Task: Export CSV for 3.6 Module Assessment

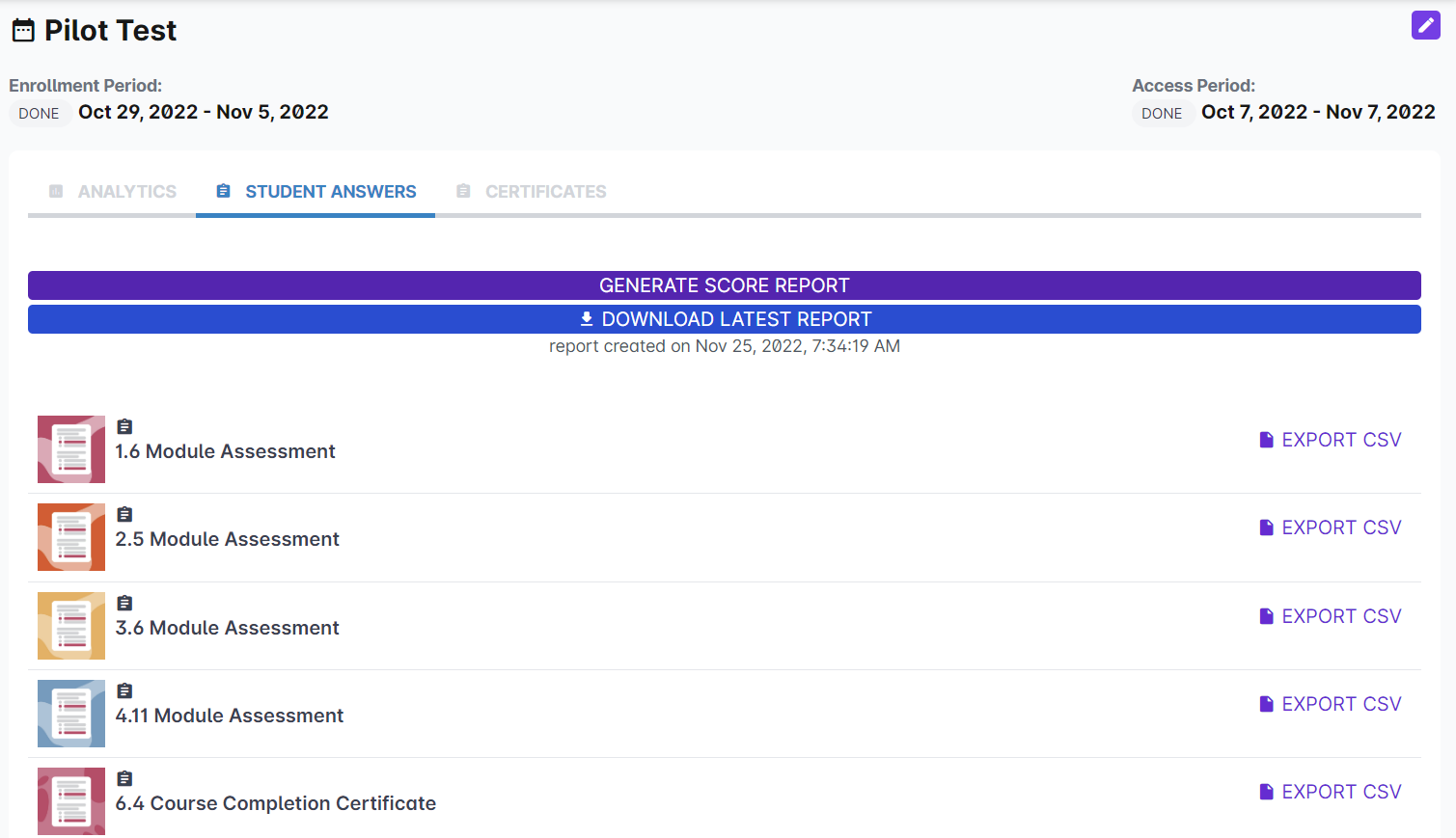Action: pyautogui.click(x=1331, y=616)
